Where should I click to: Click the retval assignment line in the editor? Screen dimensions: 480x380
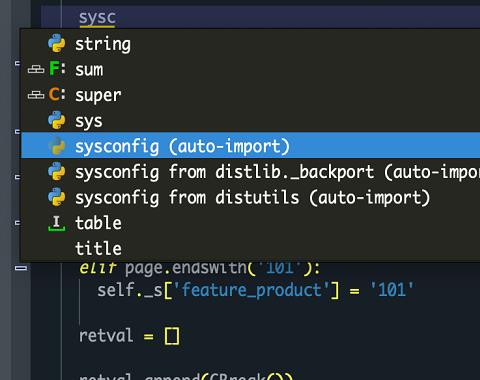pos(129,335)
